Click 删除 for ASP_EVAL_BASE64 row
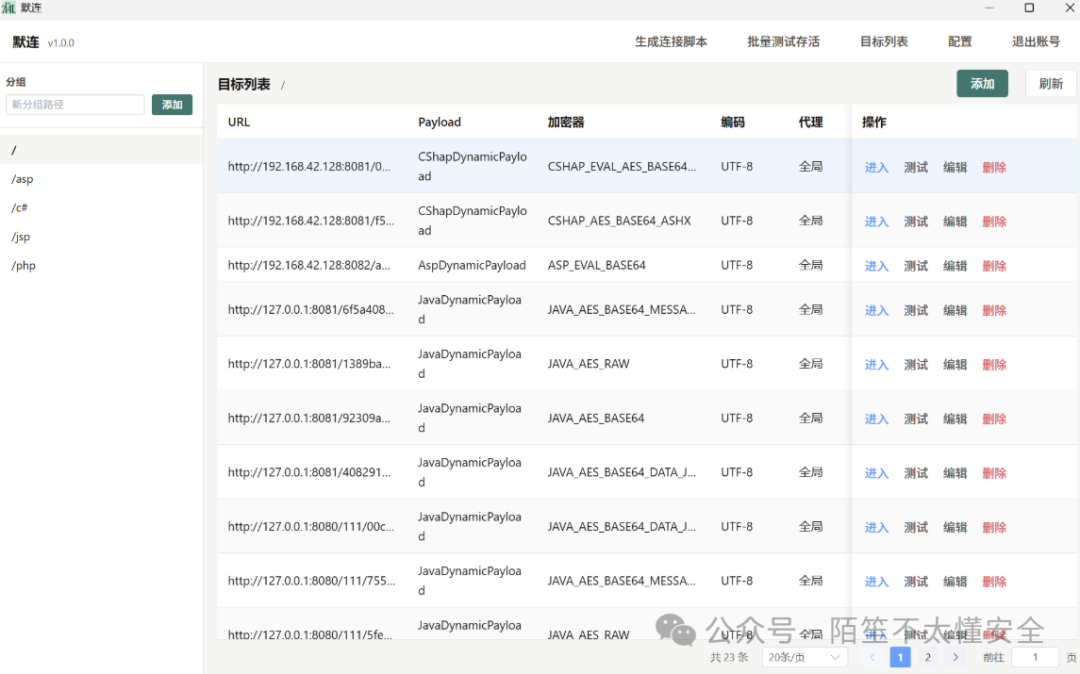 (x=994, y=266)
